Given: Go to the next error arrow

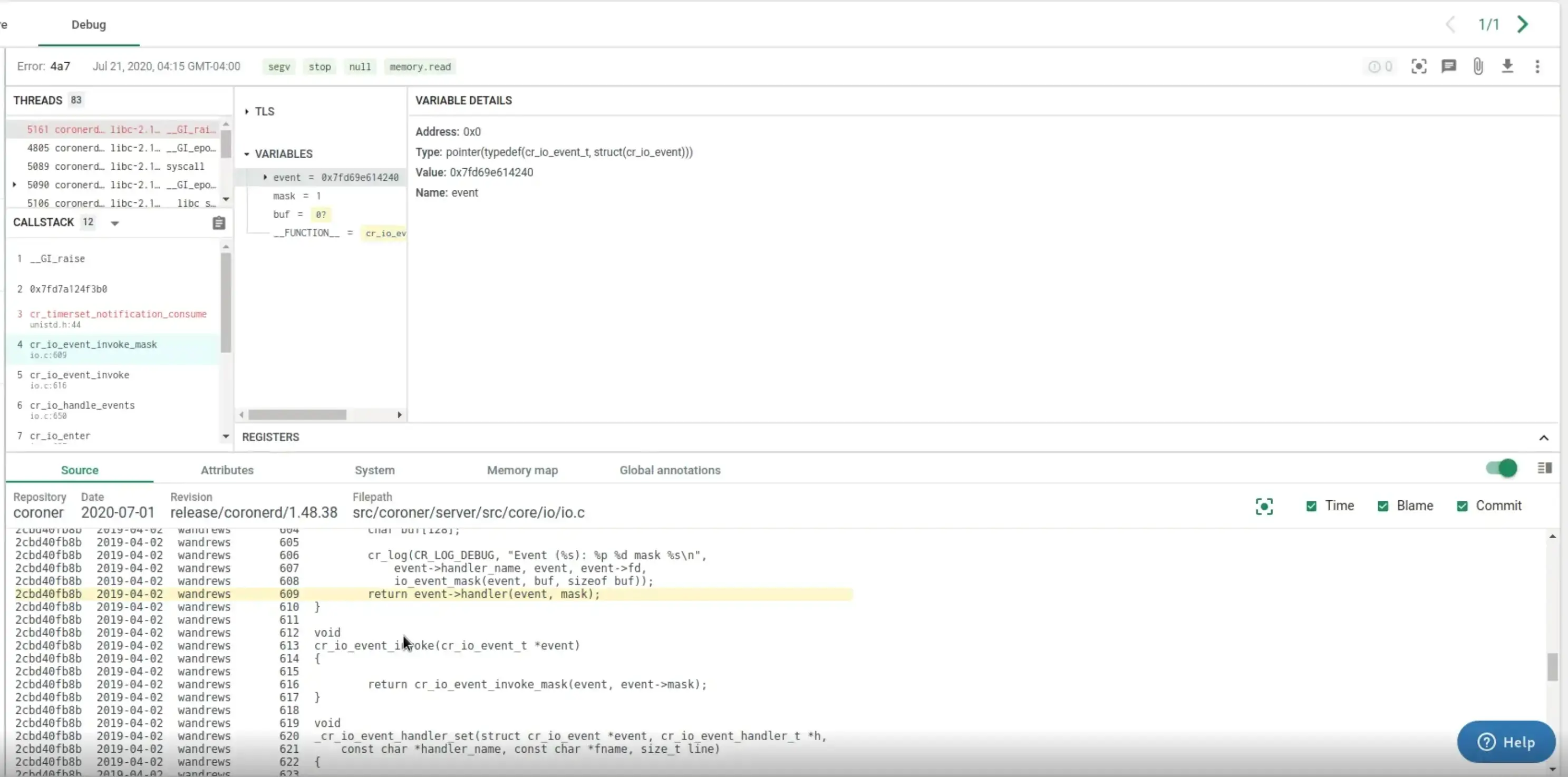Looking at the screenshot, I should point(1523,24).
